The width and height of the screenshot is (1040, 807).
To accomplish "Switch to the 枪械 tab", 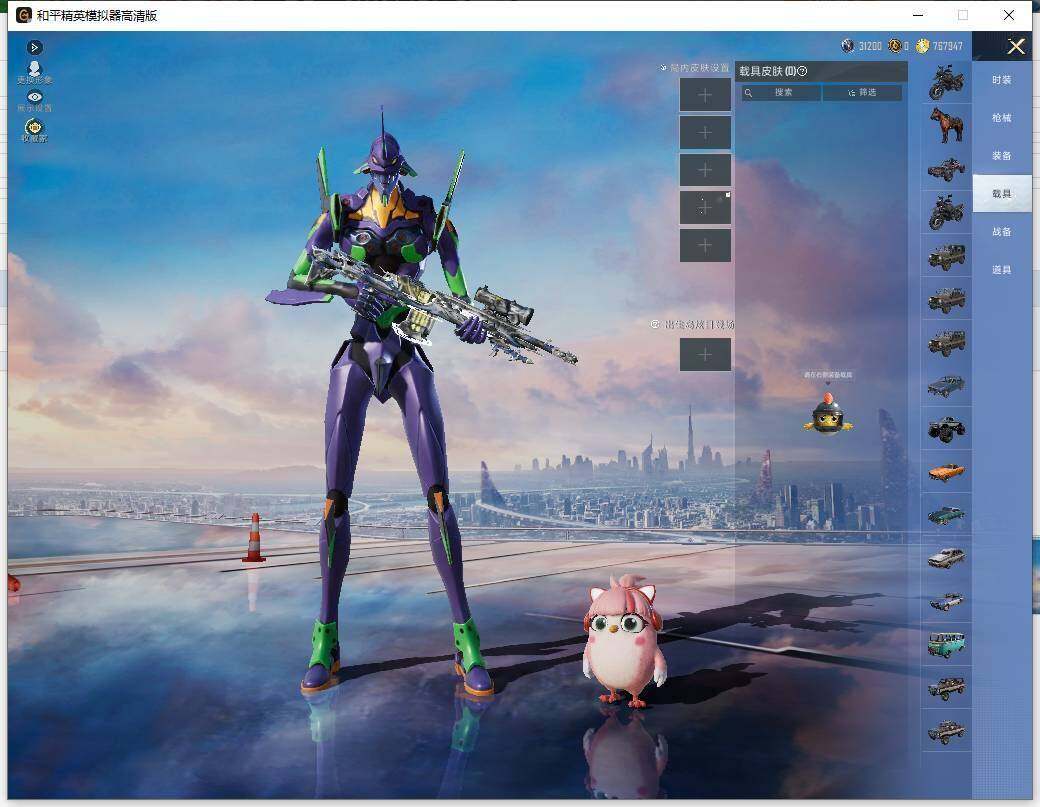I will coord(1002,117).
